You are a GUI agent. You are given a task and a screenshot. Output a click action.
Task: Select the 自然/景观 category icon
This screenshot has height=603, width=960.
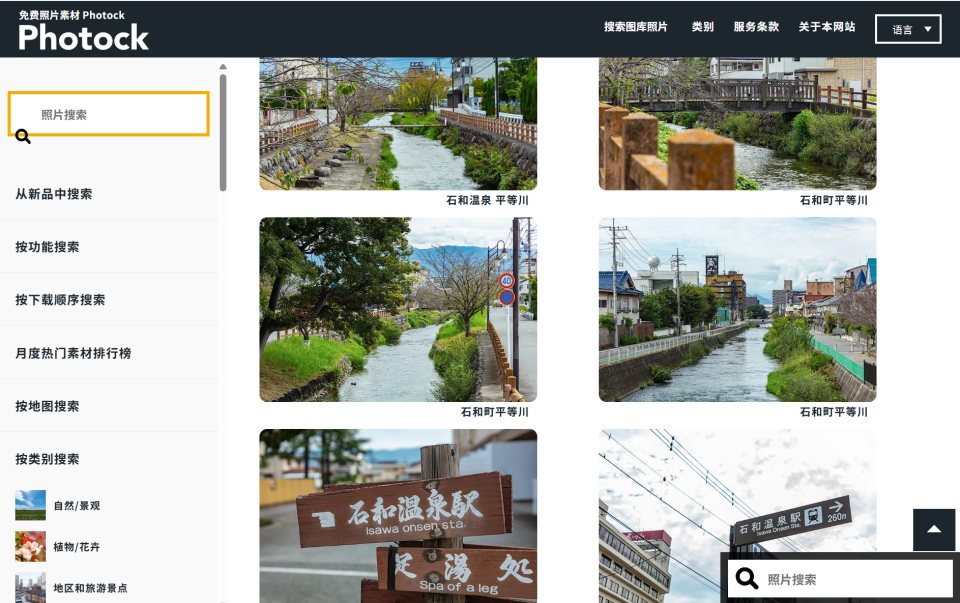point(30,505)
